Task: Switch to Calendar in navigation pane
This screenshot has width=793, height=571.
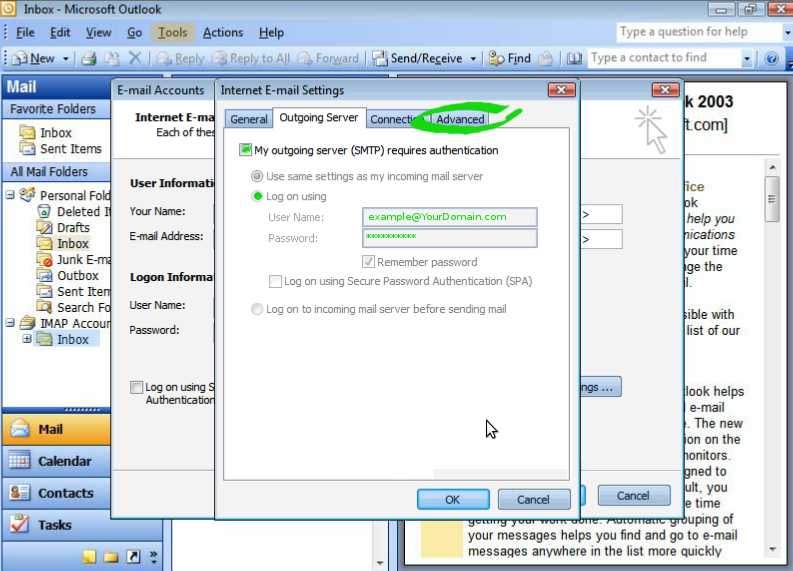Action: coord(57,461)
